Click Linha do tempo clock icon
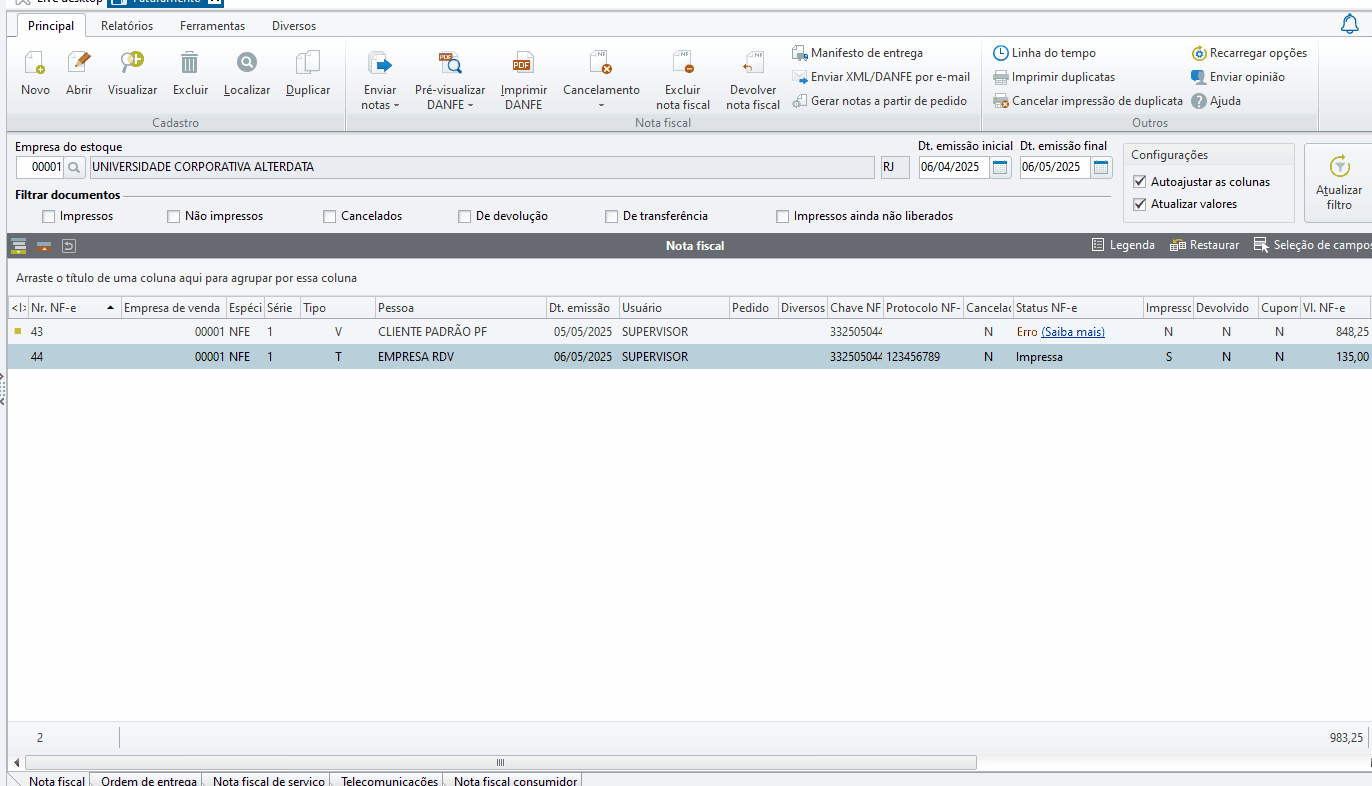 1001,53
